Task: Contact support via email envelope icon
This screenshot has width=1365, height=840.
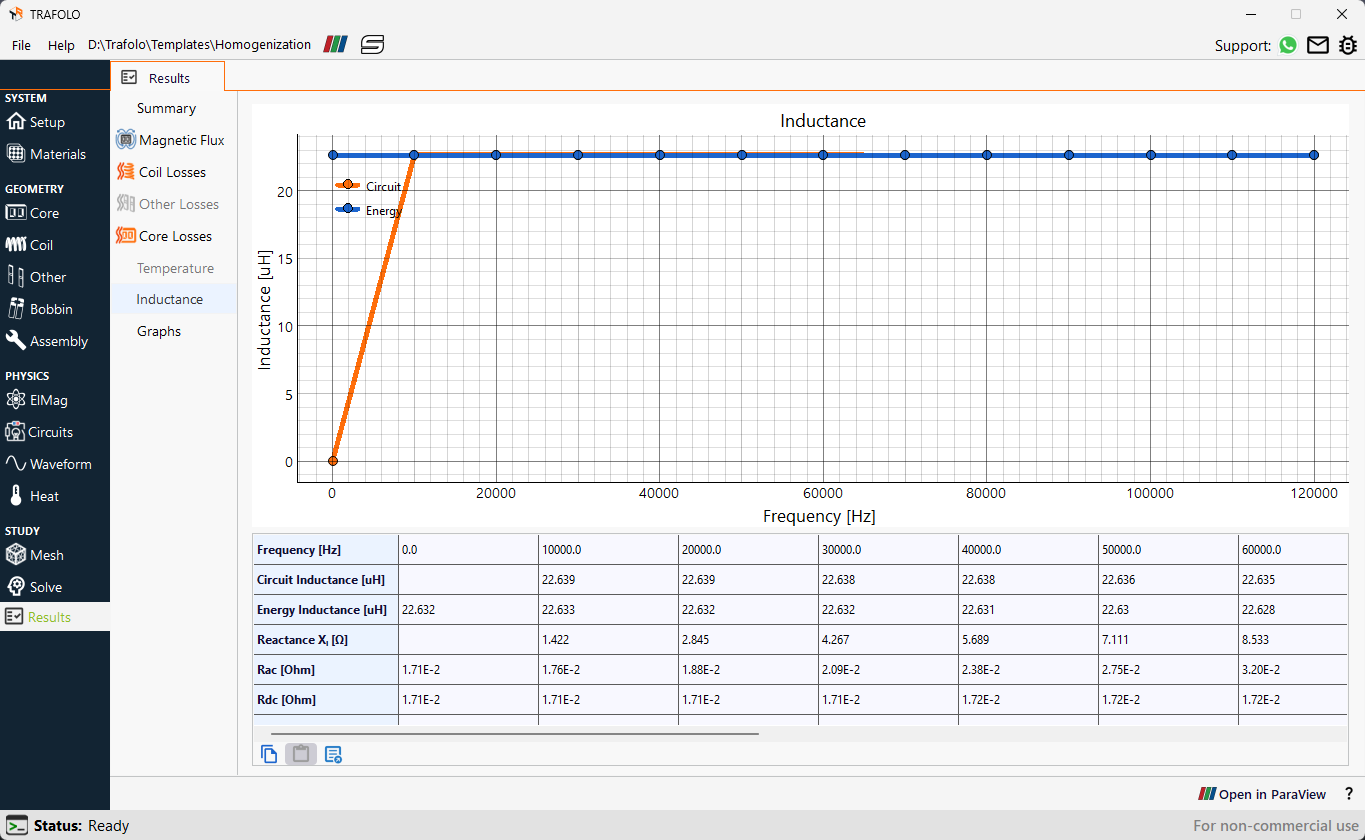Action: point(1318,45)
